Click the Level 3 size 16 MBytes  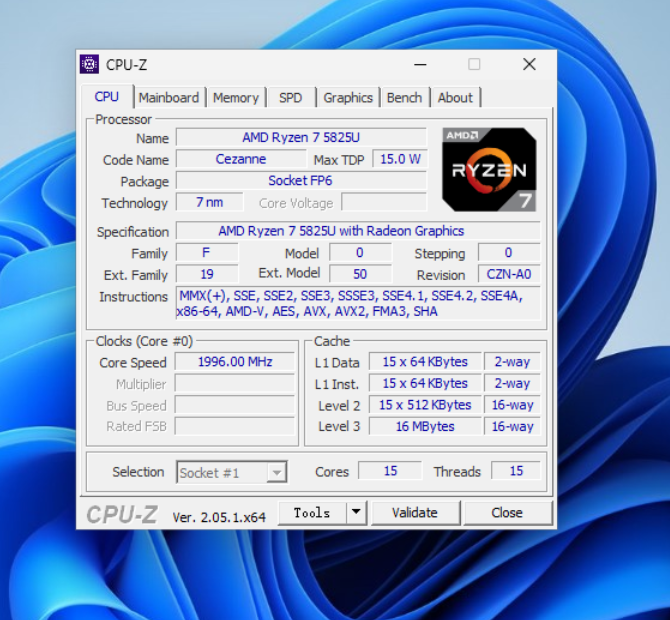coord(425,426)
